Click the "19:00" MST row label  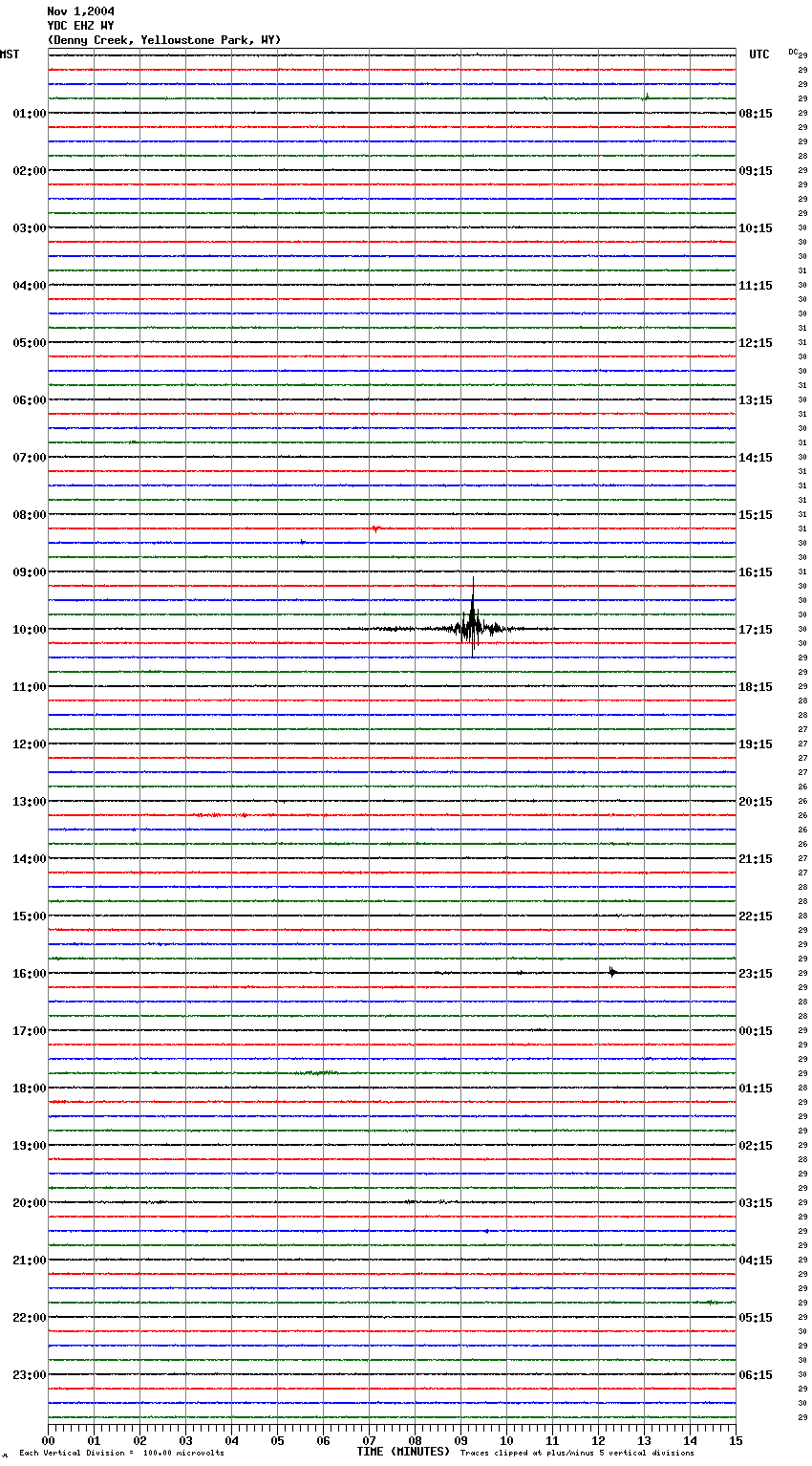[30, 1146]
